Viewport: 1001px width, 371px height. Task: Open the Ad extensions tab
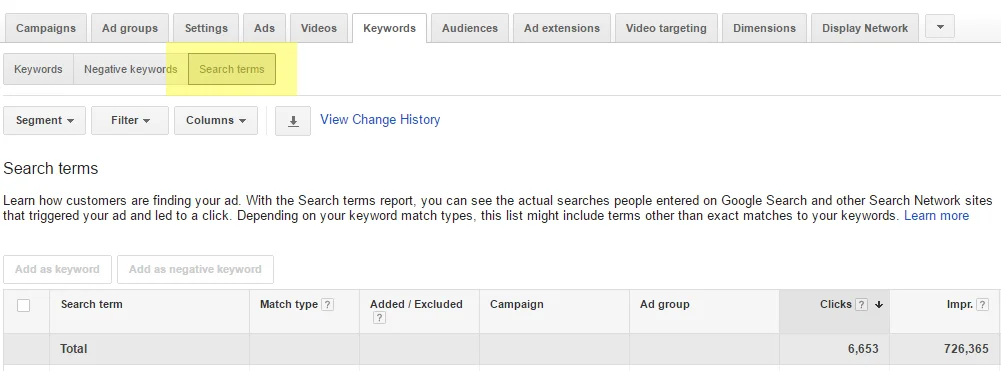[x=562, y=28]
